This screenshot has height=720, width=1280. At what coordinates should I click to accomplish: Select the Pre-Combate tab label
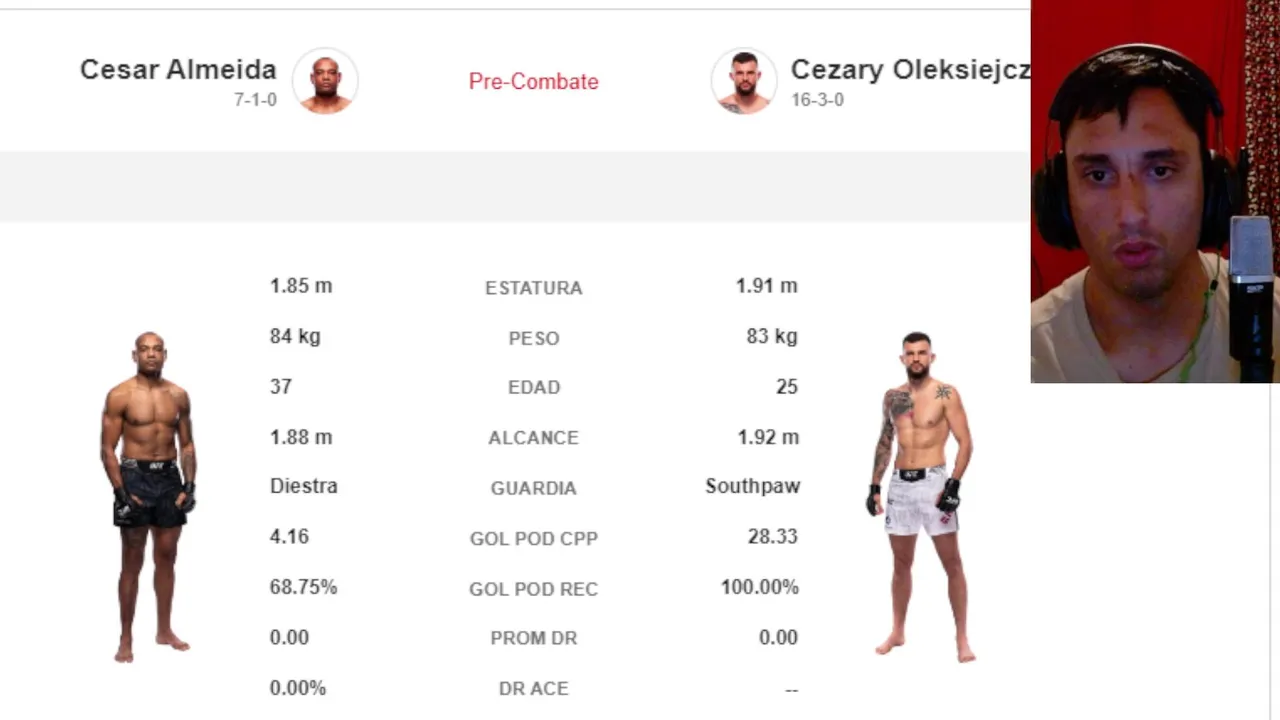click(533, 82)
